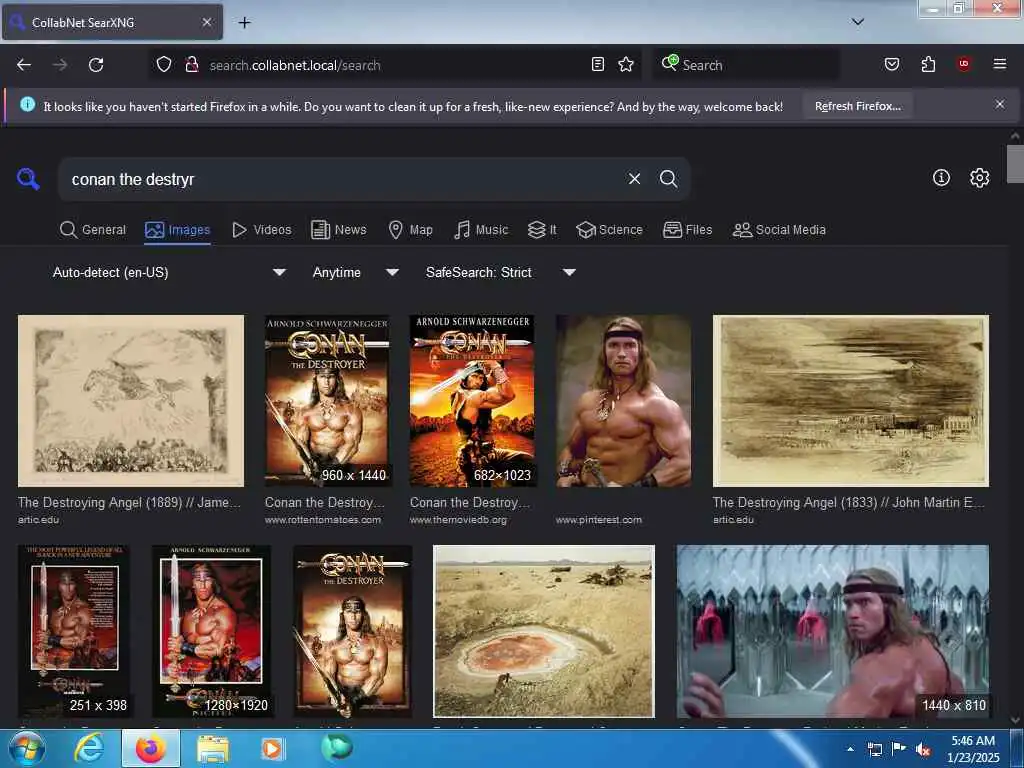1024x768 pixels.
Task: Open the clock showing 5:46 AM
Action: click(973, 749)
